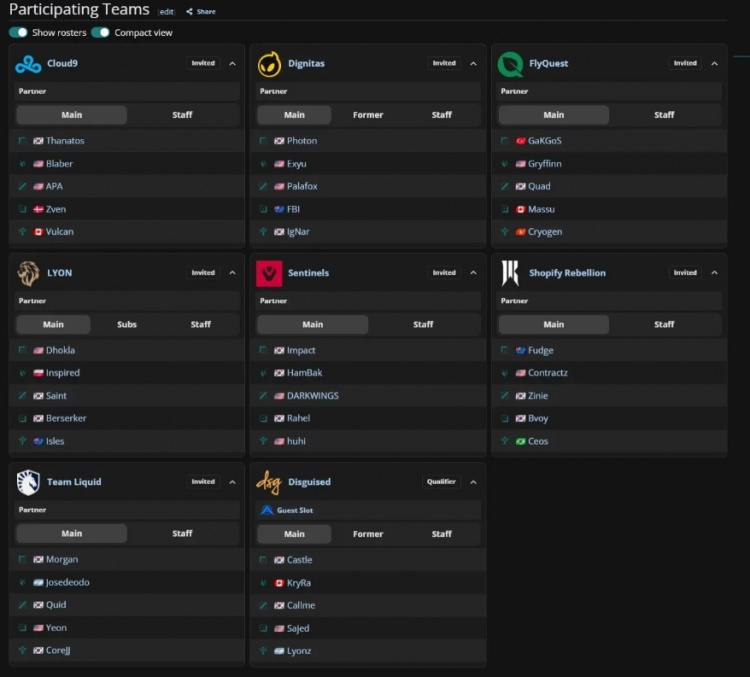Click the top lane role icon beside Photon
Screen dimensions: 750x677
coord(263,141)
